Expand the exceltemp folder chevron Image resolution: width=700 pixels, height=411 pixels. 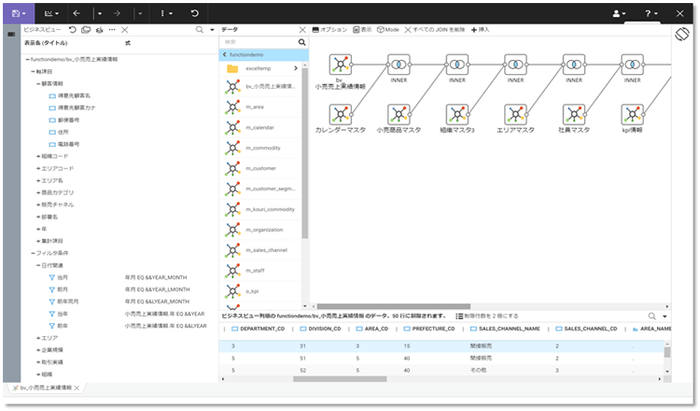coord(296,68)
